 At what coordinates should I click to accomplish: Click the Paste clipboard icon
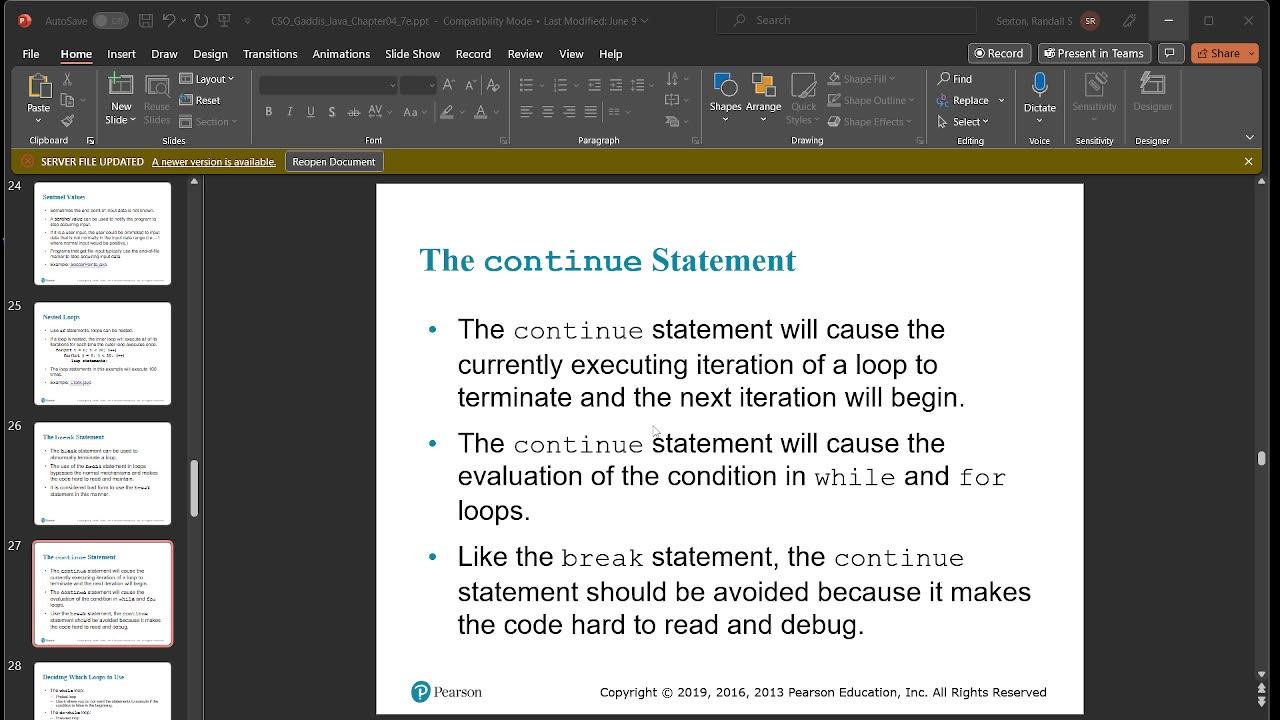tap(38, 88)
